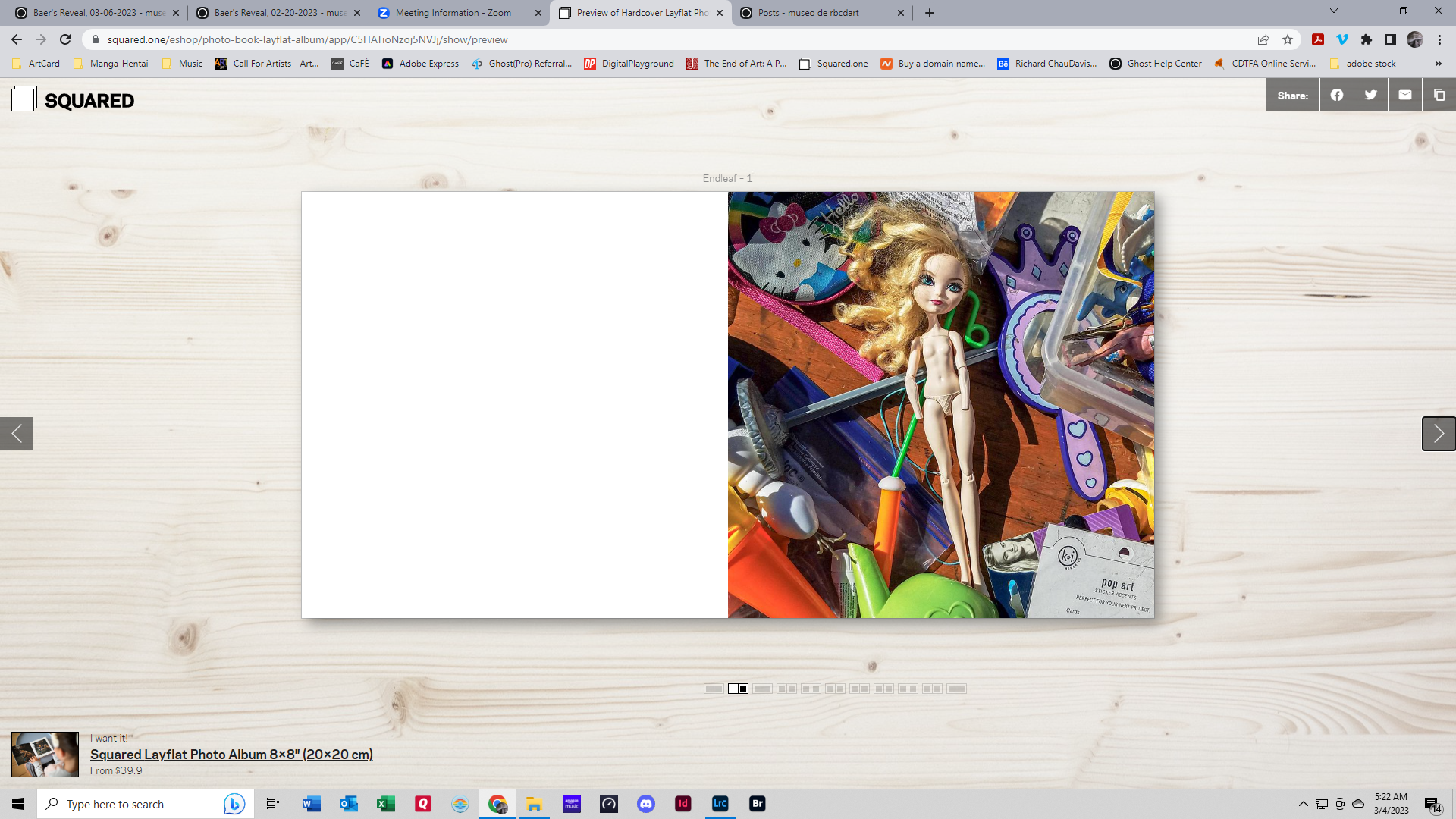Image resolution: width=1456 pixels, height=819 pixels.
Task: Launch Adobe InDesign from the taskbar
Action: point(683,804)
